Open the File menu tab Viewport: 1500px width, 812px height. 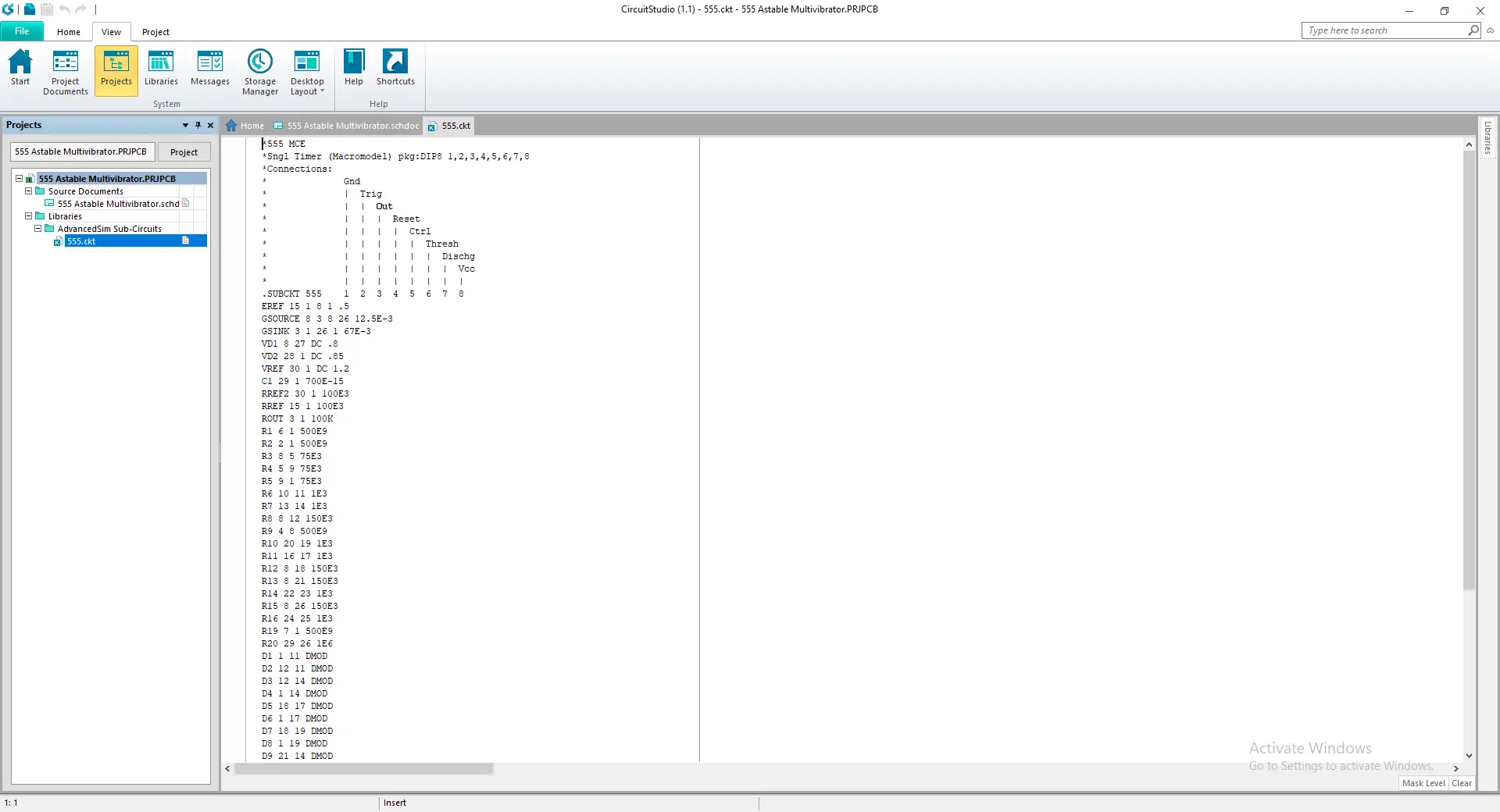22,31
